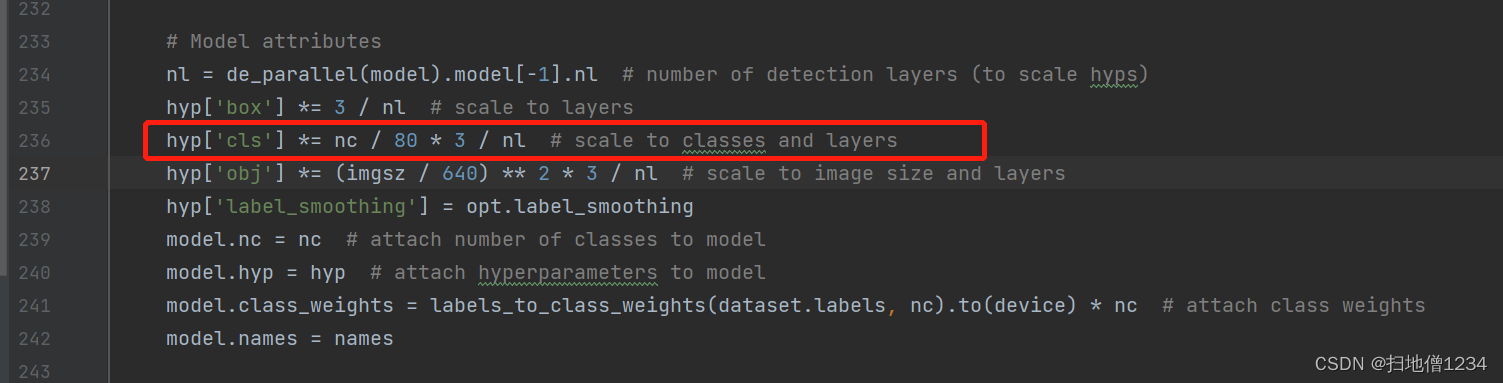Click model.hyp = hyp assignment
This screenshot has width=1503, height=383.
pos(256,272)
